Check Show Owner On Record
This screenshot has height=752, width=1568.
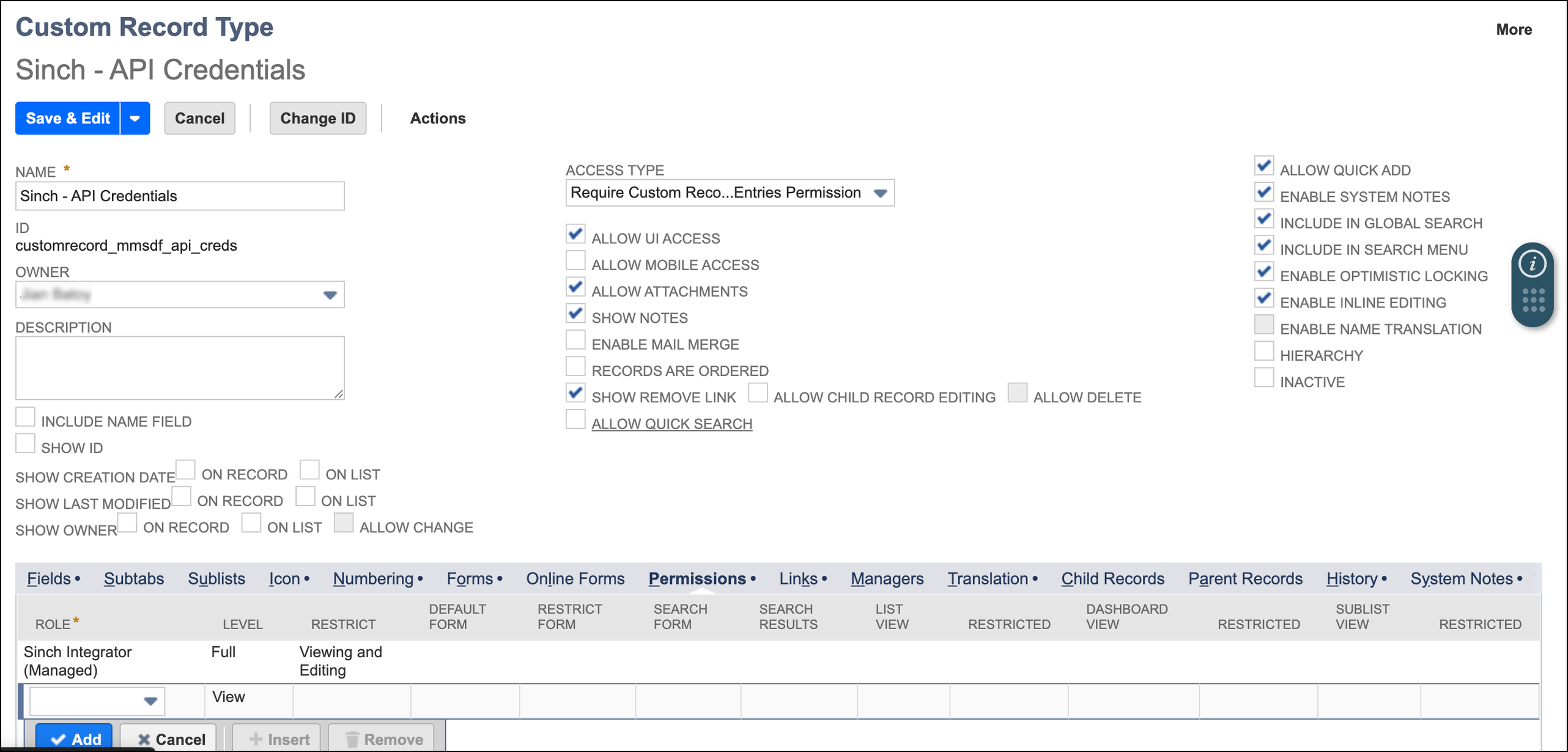click(x=128, y=523)
